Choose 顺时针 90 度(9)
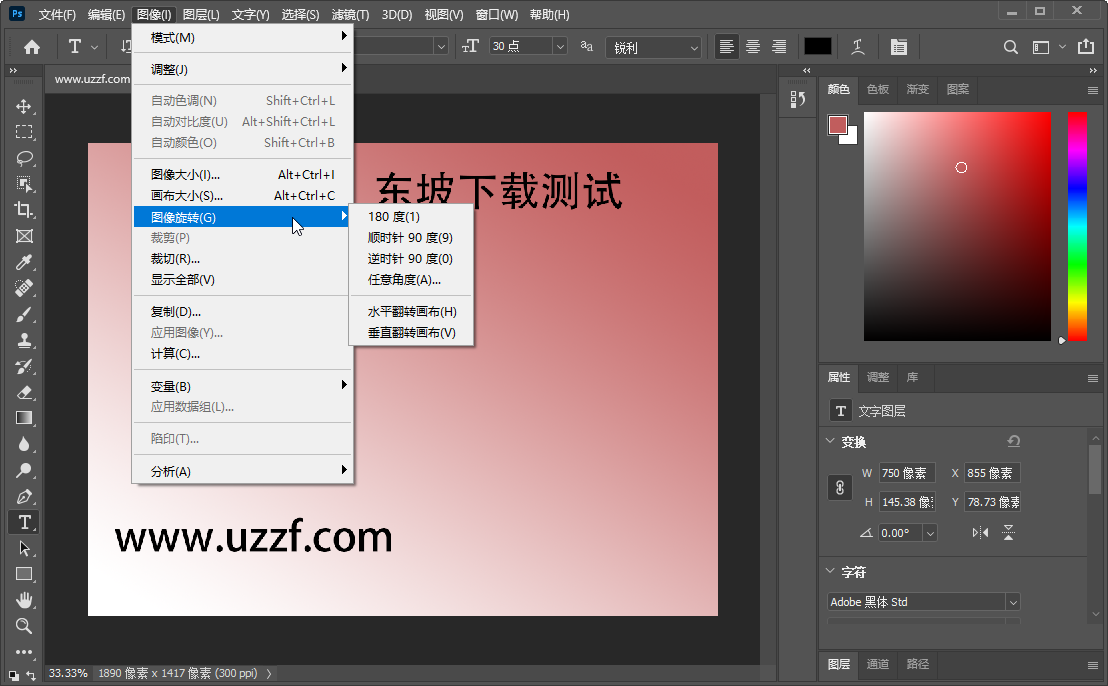 (x=411, y=238)
